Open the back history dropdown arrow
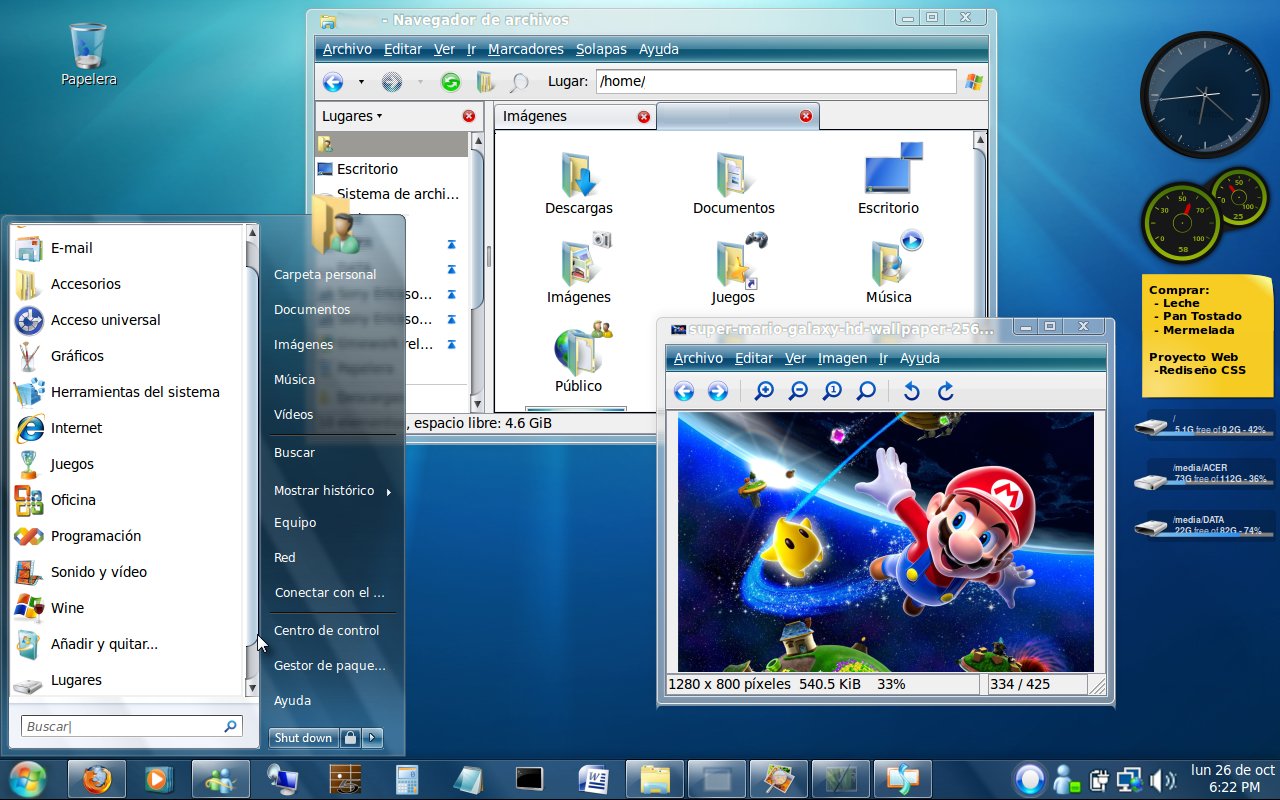This screenshot has width=1280, height=800. click(x=361, y=82)
